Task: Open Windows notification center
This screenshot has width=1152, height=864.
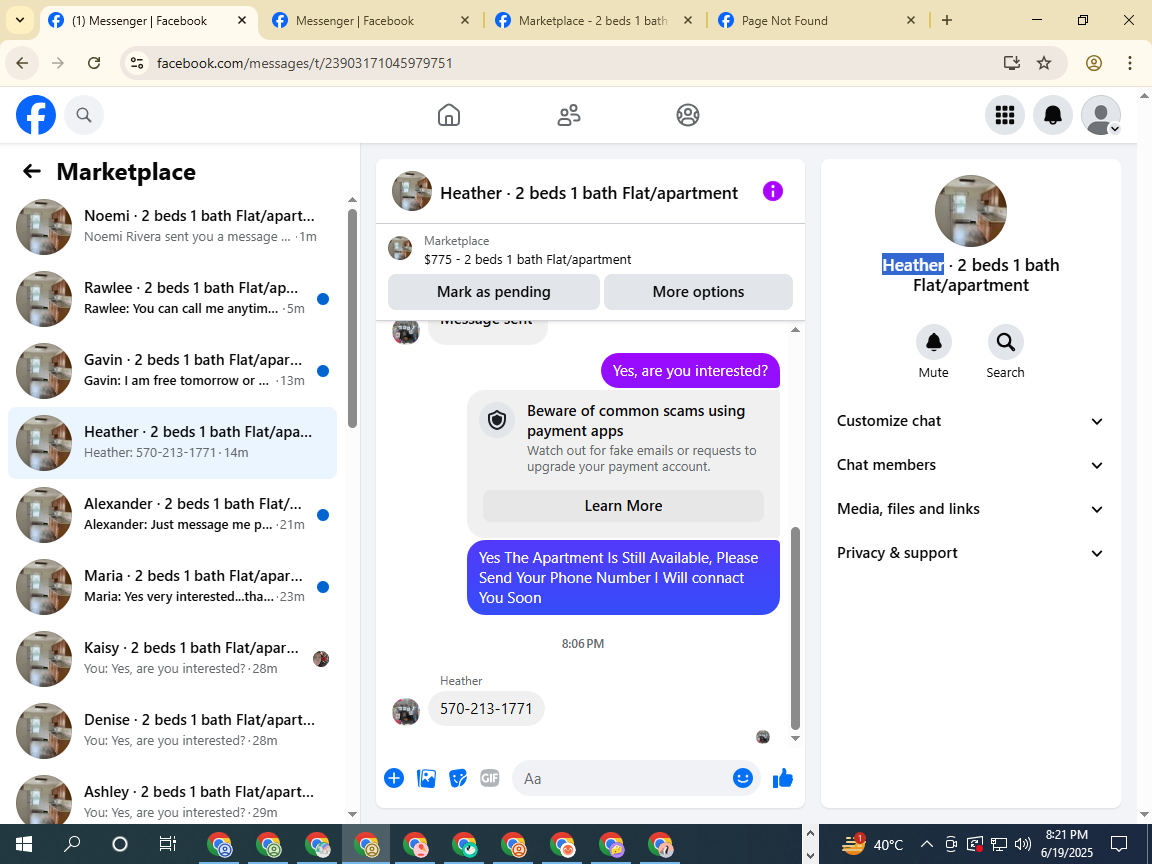Action: (1119, 844)
